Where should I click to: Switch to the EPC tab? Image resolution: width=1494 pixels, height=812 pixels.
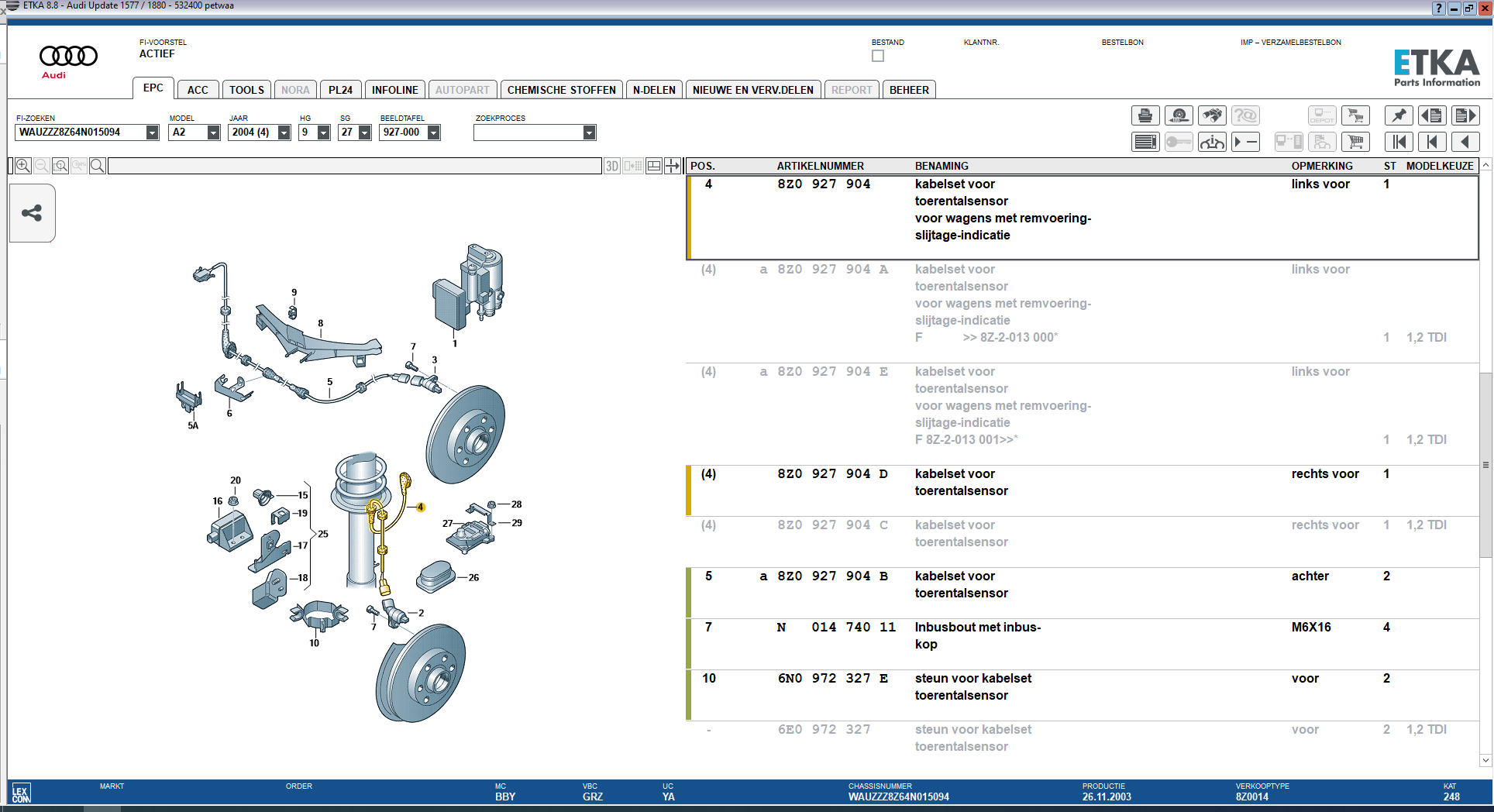tap(153, 88)
